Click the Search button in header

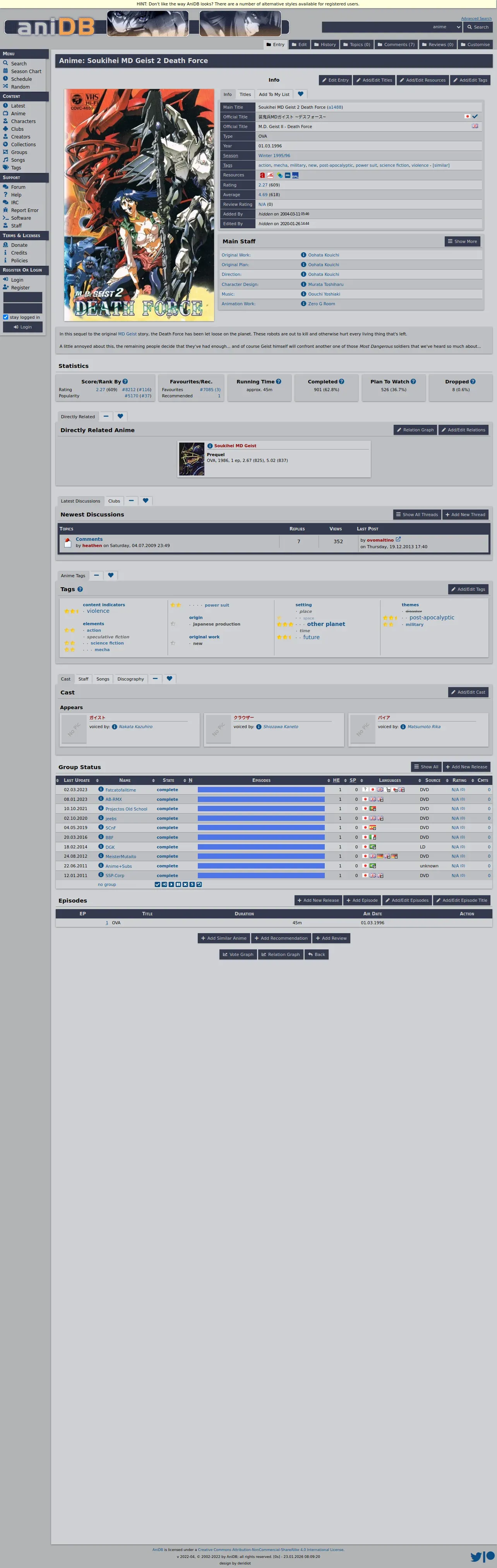[478, 27]
